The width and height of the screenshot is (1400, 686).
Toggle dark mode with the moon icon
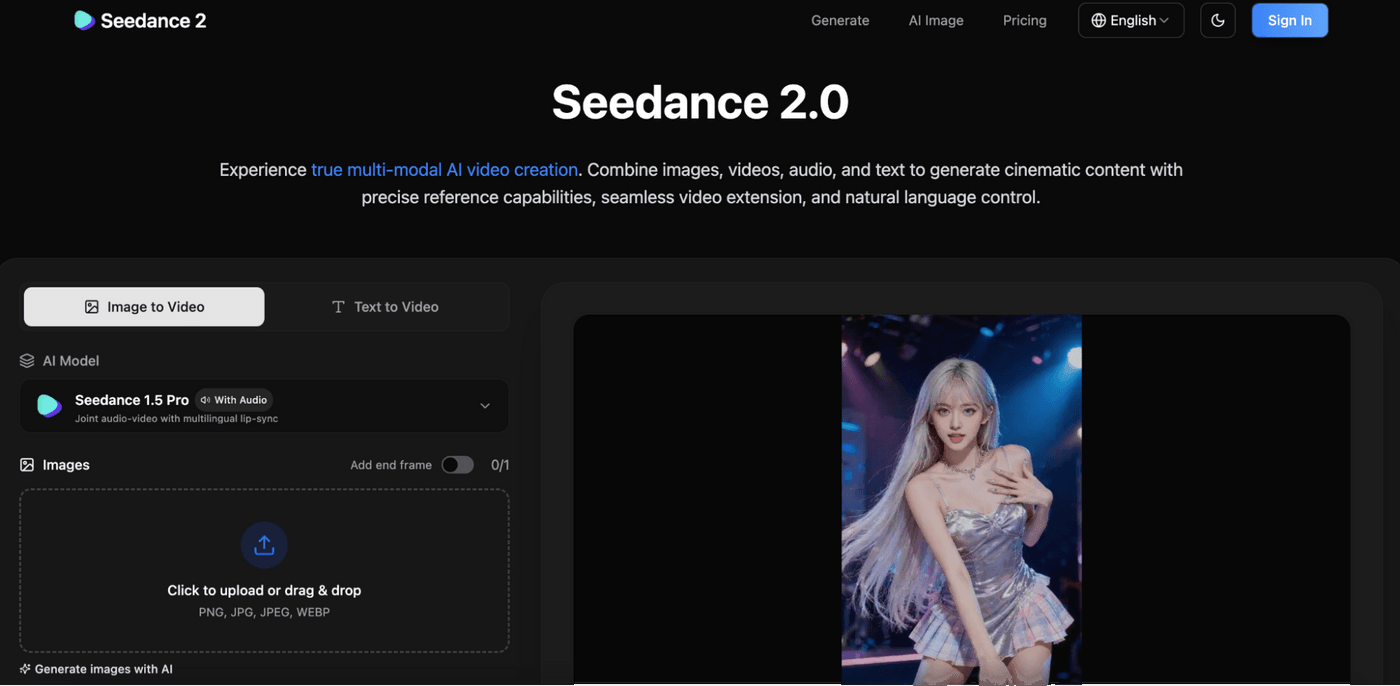point(1217,20)
